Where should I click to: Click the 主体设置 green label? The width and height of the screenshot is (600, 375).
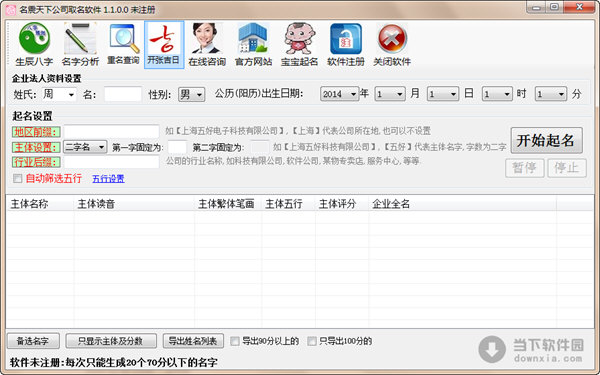(36, 147)
